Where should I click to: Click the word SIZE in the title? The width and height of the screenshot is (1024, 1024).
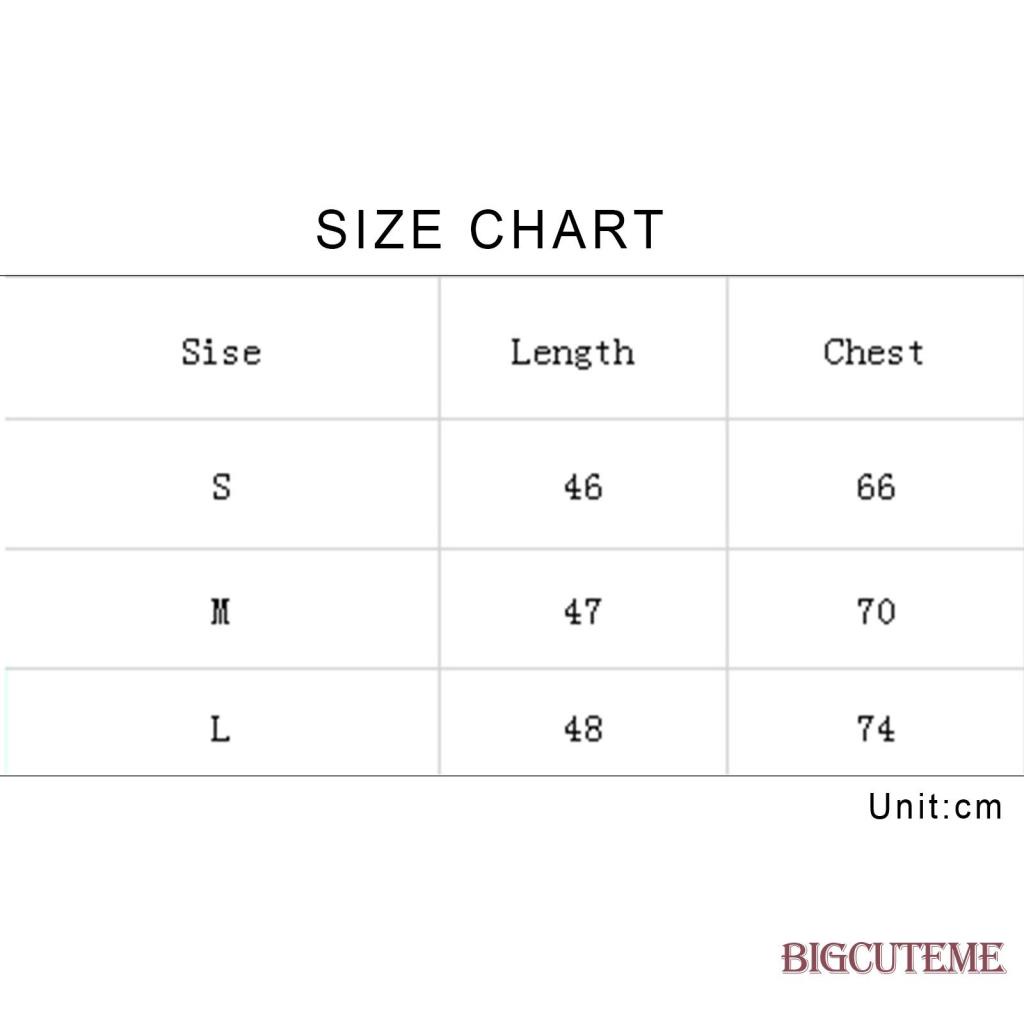(378, 230)
